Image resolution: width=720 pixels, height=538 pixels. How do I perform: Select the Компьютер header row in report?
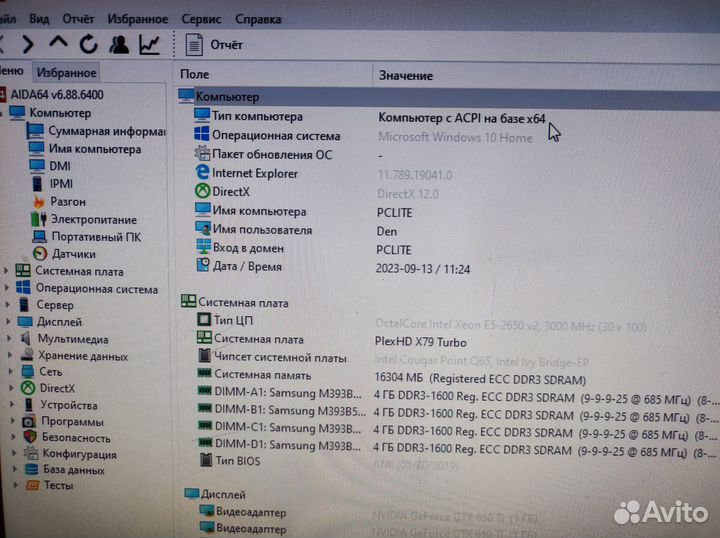[448, 97]
